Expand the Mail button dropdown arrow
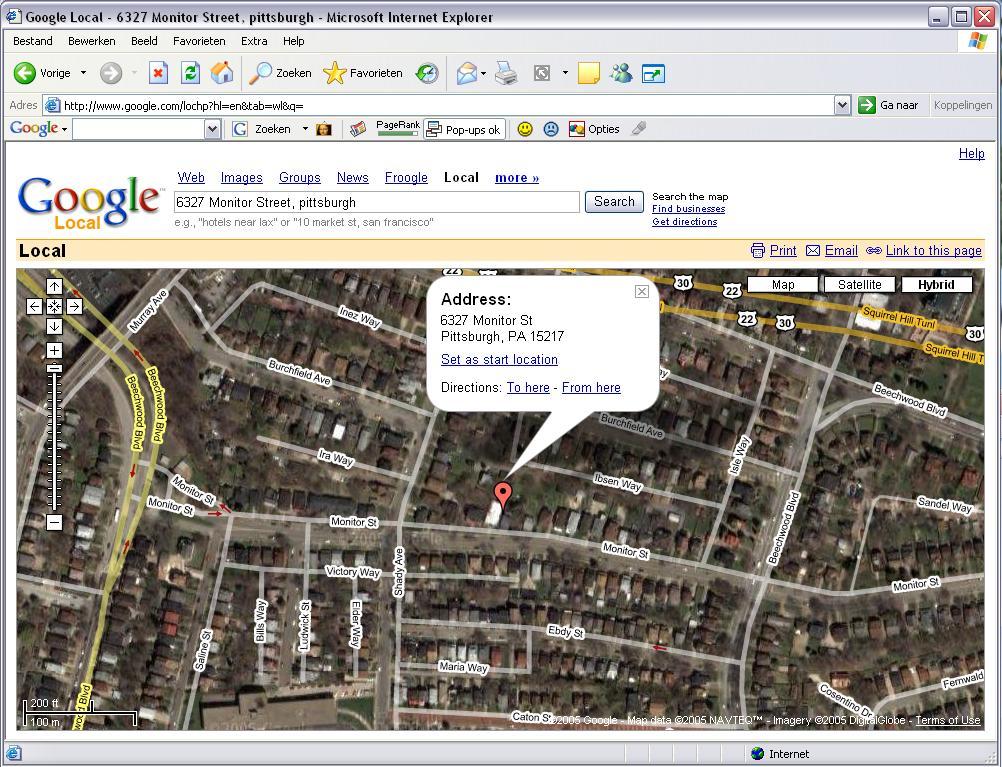This screenshot has width=1002, height=767. (483, 73)
